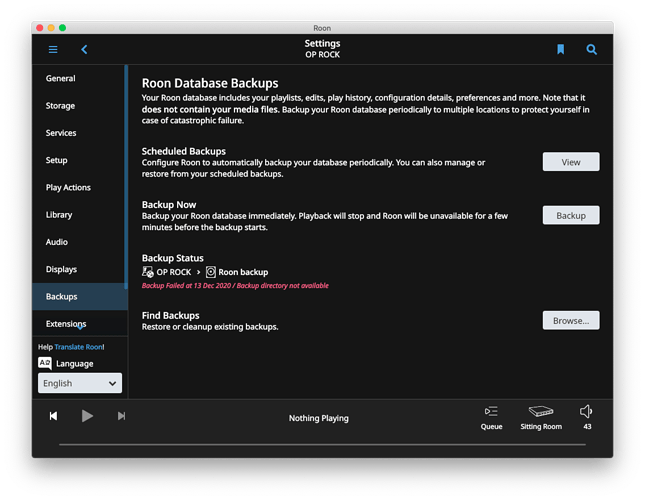Click the Find Backups heading
The image size is (645, 500).
171,315
